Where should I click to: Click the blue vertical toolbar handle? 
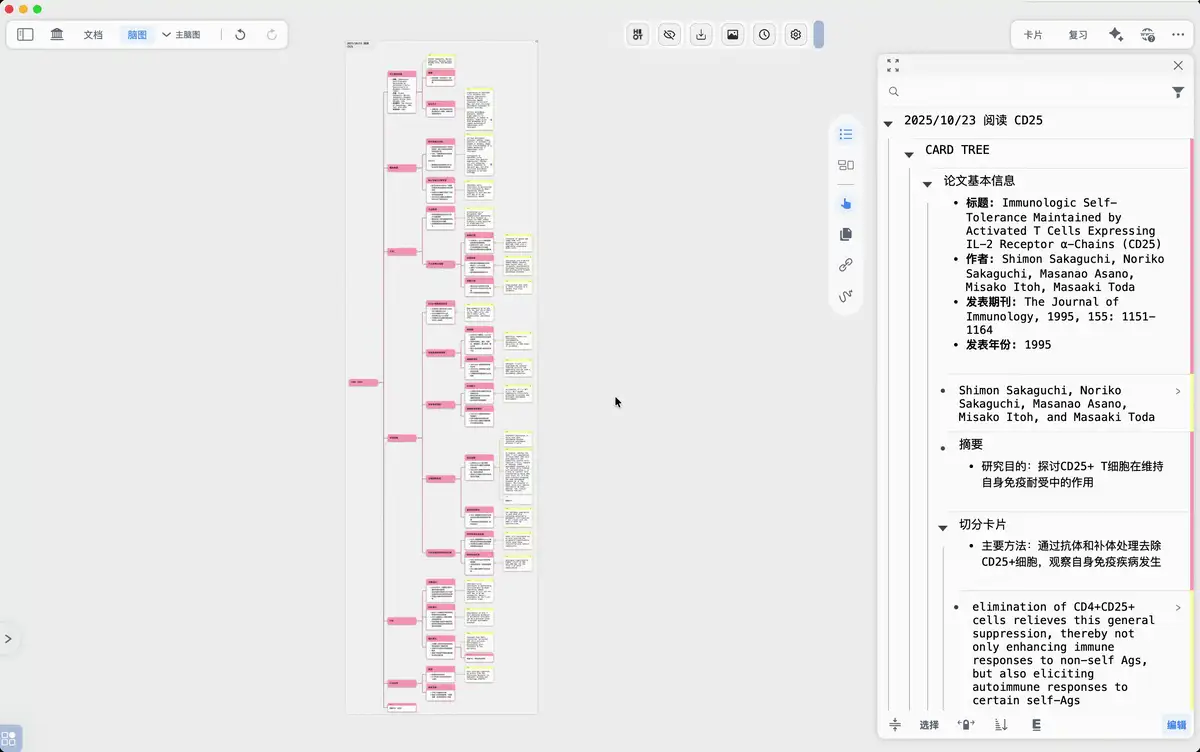819,34
